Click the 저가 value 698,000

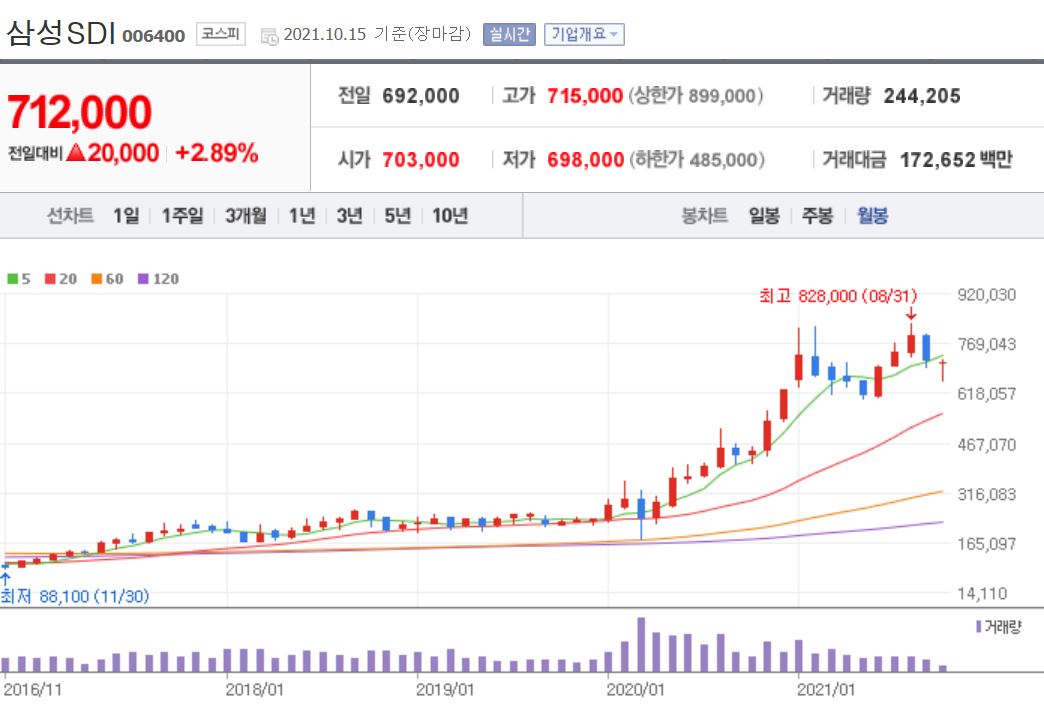point(585,160)
